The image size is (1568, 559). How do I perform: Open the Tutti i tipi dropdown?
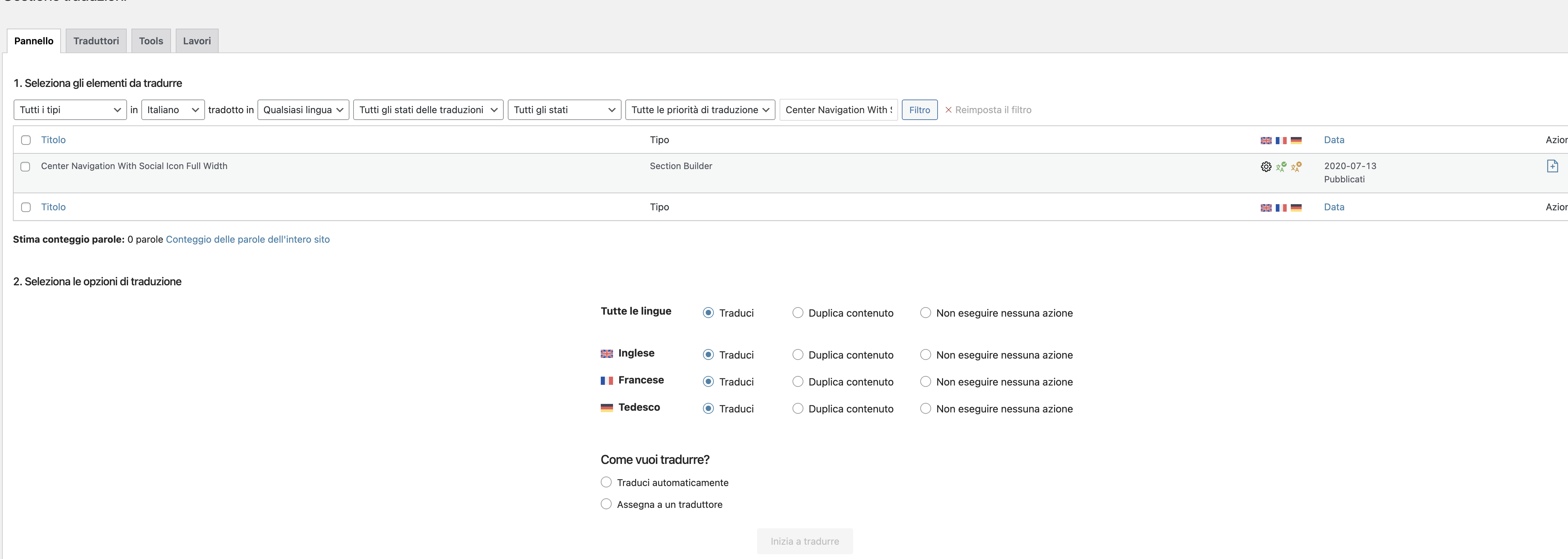tap(69, 110)
